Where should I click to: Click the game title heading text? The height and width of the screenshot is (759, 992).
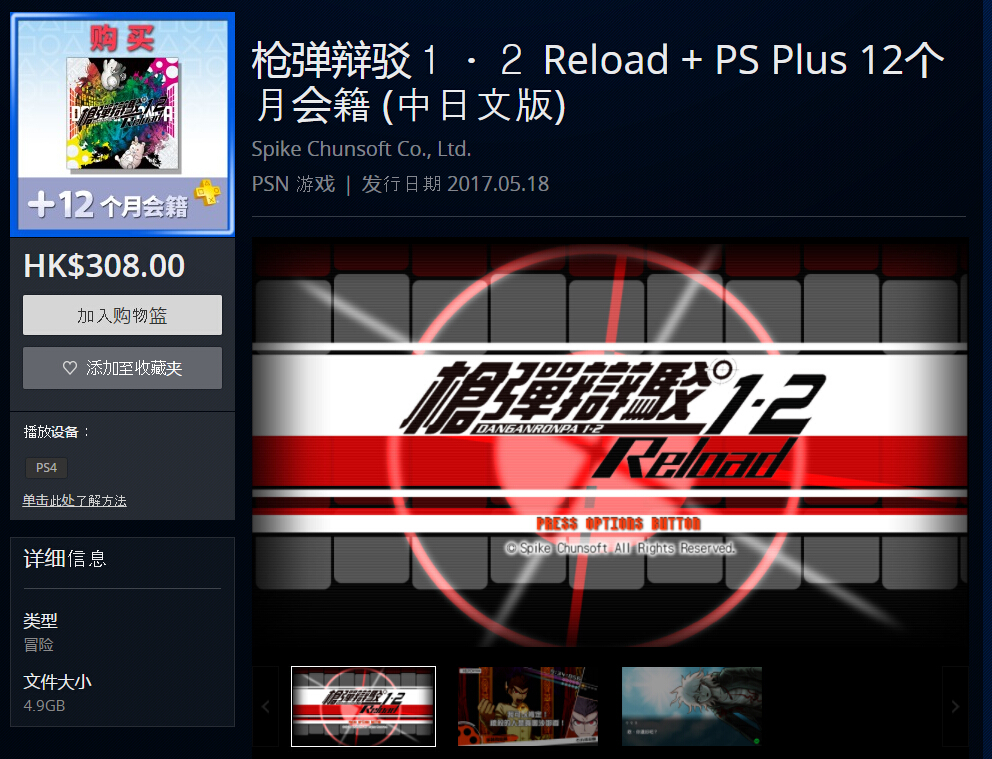[598, 82]
